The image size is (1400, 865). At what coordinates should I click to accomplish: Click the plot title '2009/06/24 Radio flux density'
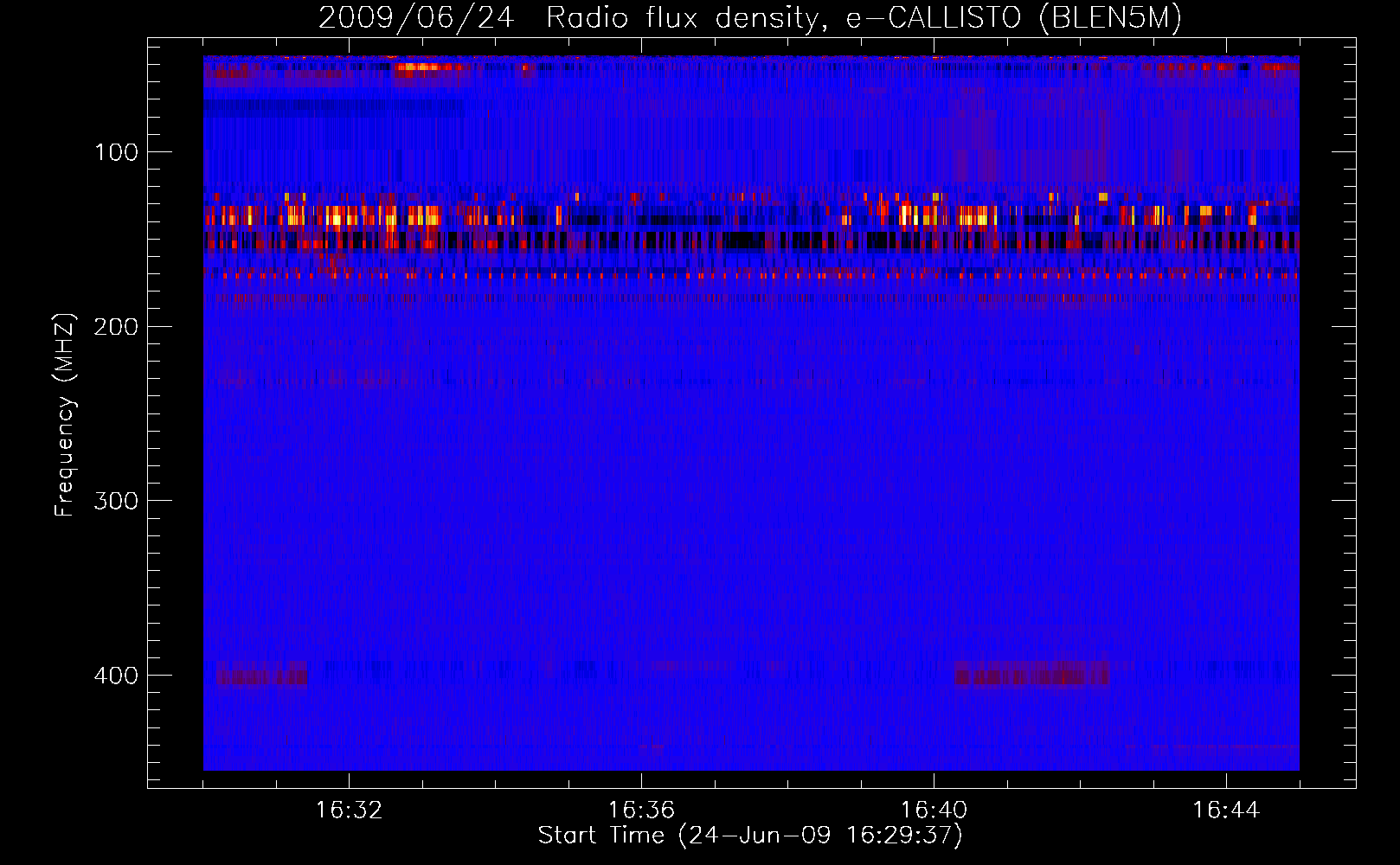point(750,18)
